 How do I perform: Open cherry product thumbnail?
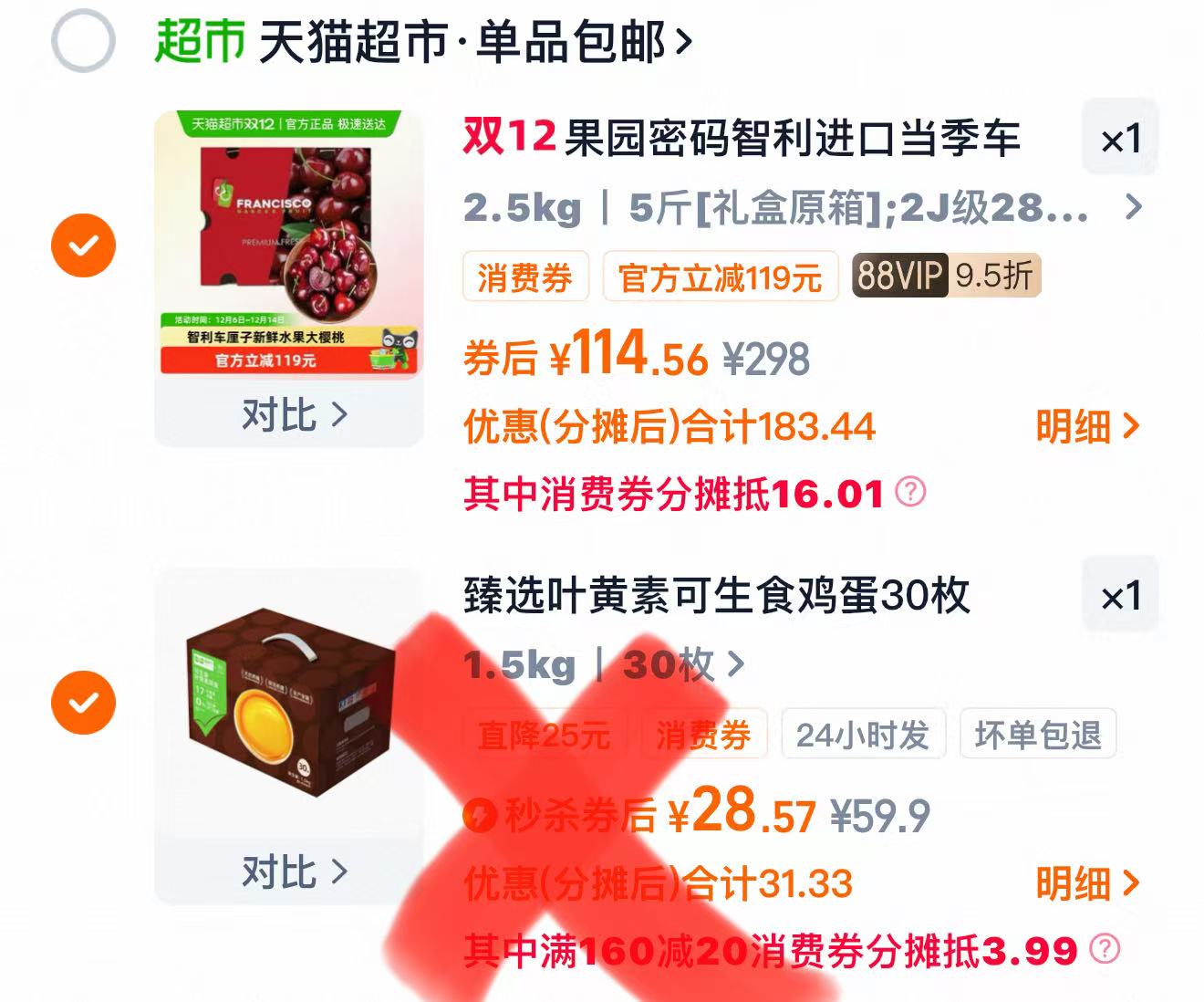pos(289,245)
